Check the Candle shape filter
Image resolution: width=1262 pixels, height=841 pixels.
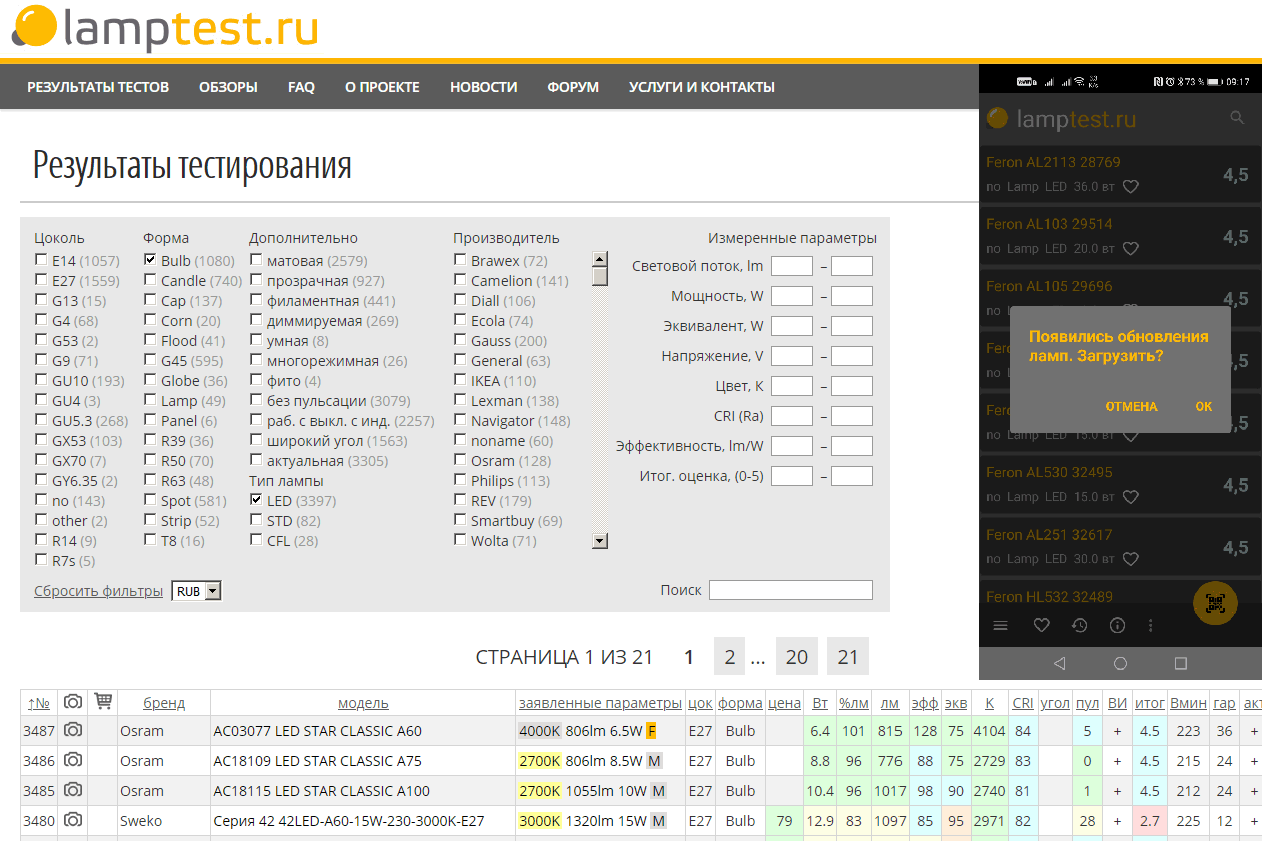pos(150,281)
